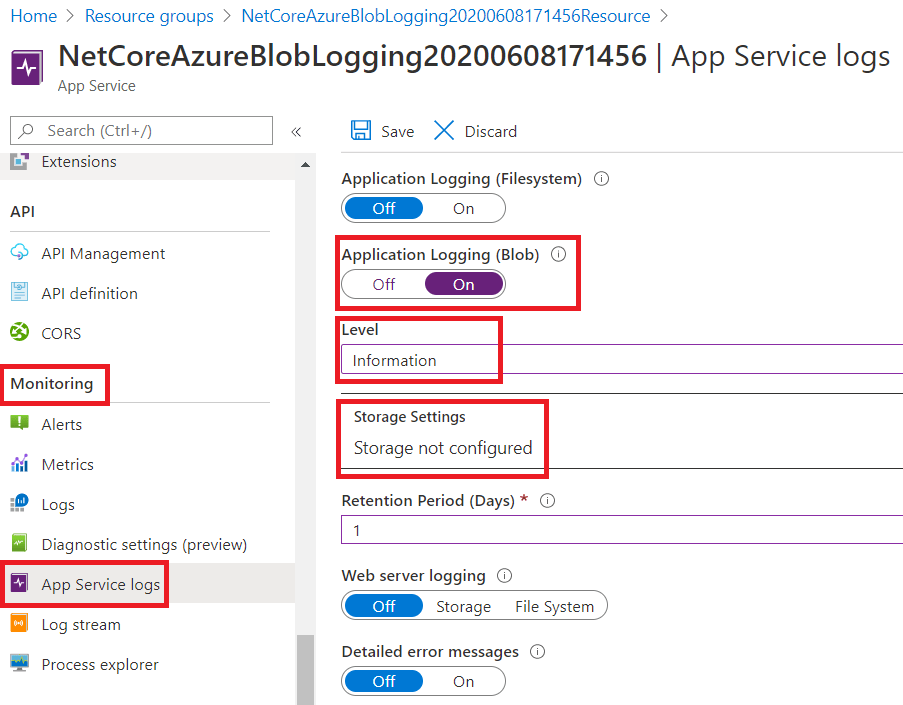
Task: Open API definition in sidebar
Action: tap(89, 293)
